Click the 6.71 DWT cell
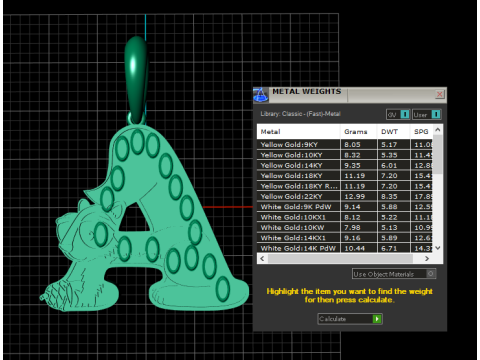The height and width of the screenshot is (360, 480). [x=394, y=248]
